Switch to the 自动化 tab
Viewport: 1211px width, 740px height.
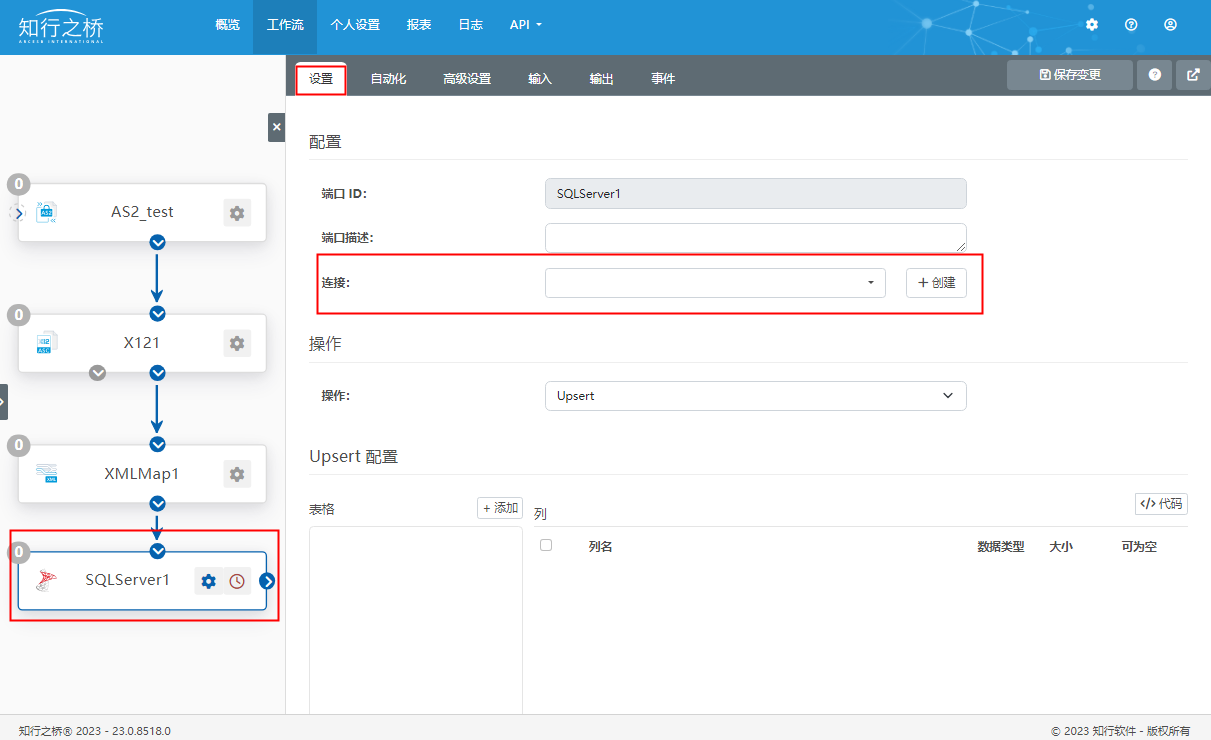point(388,79)
